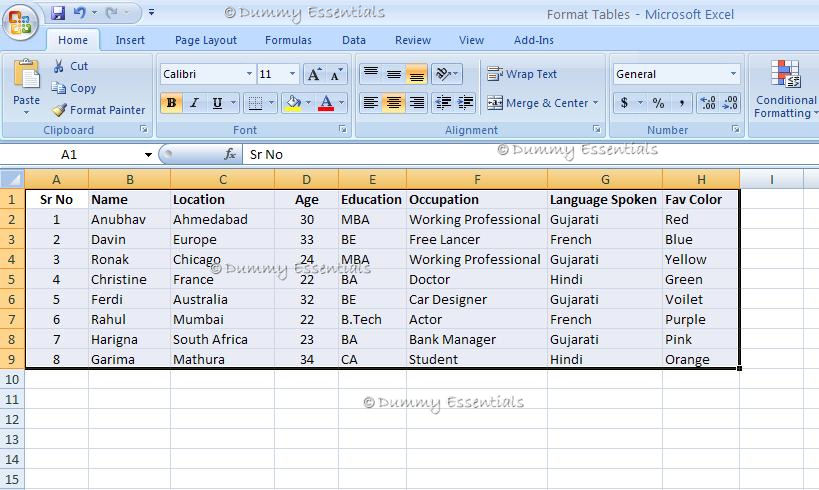The width and height of the screenshot is (819, 490).
Task: Toggle bold formatting
Action: [171, 103]
